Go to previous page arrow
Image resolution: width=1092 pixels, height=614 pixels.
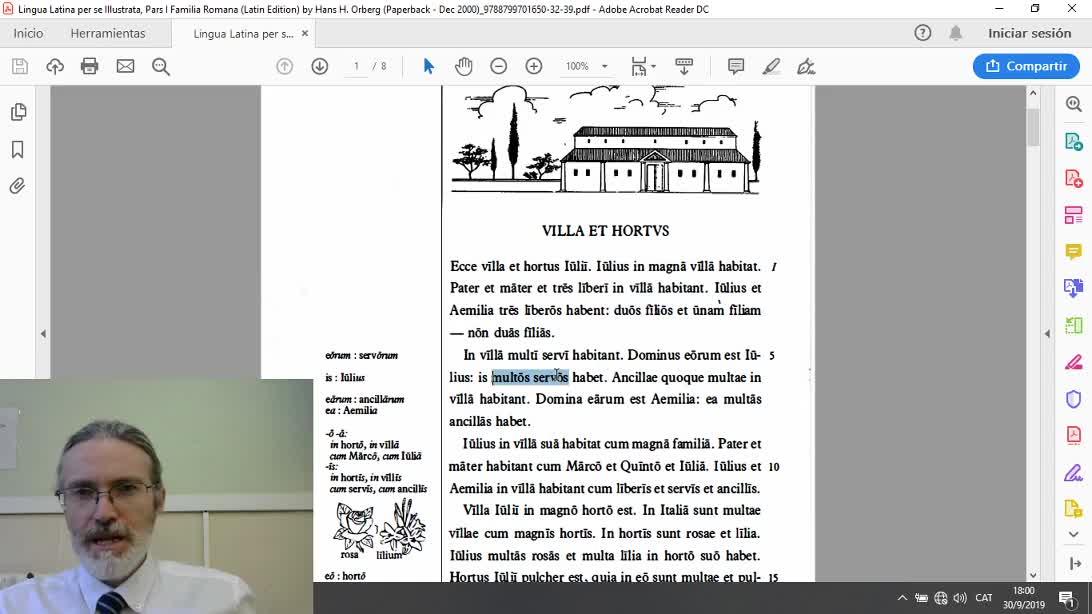(x=285, y=66)
